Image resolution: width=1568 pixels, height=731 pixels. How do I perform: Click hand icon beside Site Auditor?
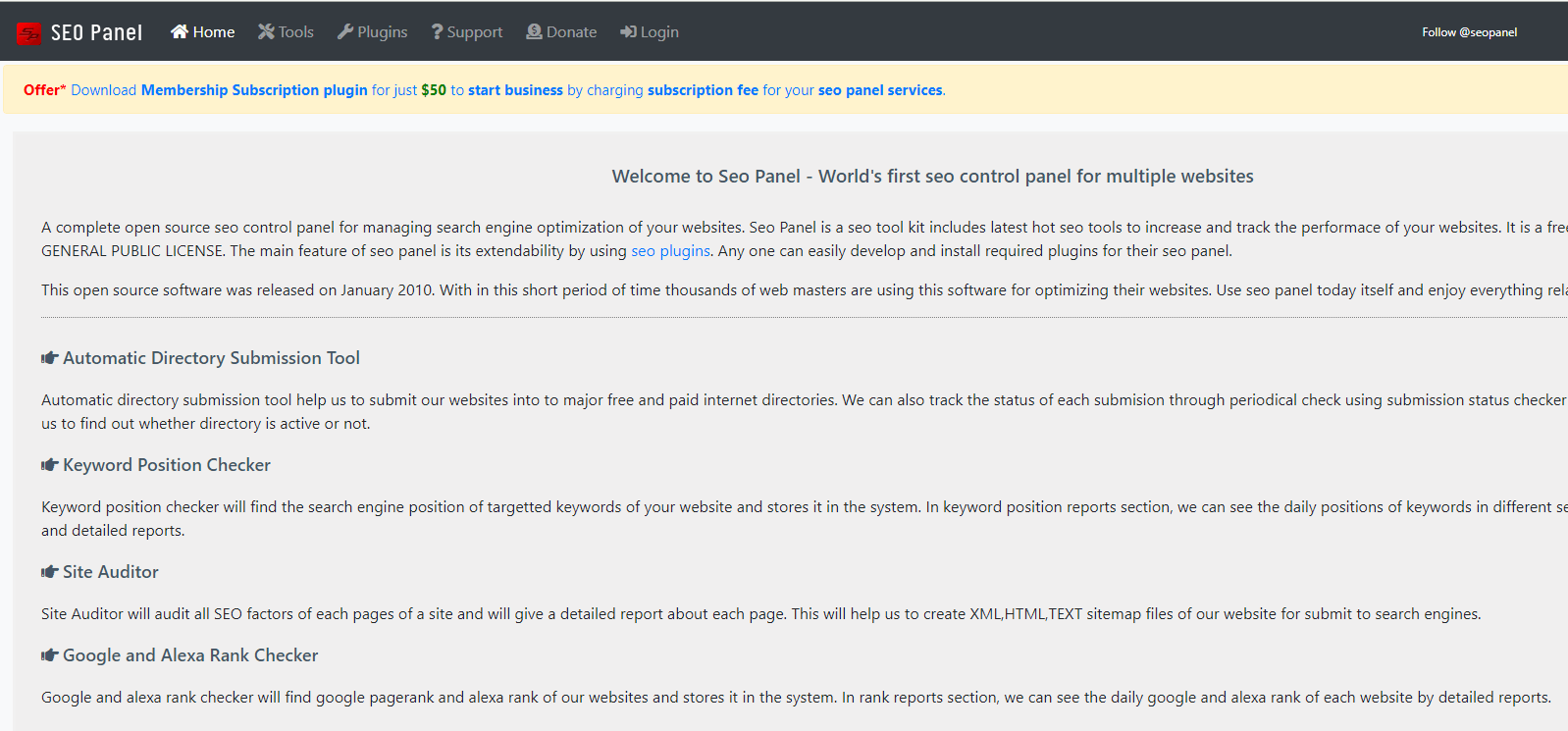click(49, 572)
